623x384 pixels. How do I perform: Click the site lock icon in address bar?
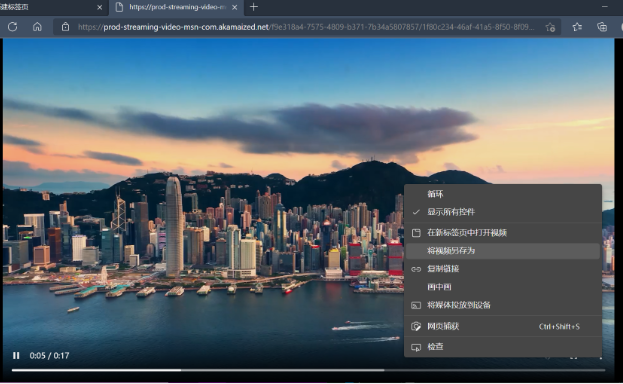pos(65,27)
